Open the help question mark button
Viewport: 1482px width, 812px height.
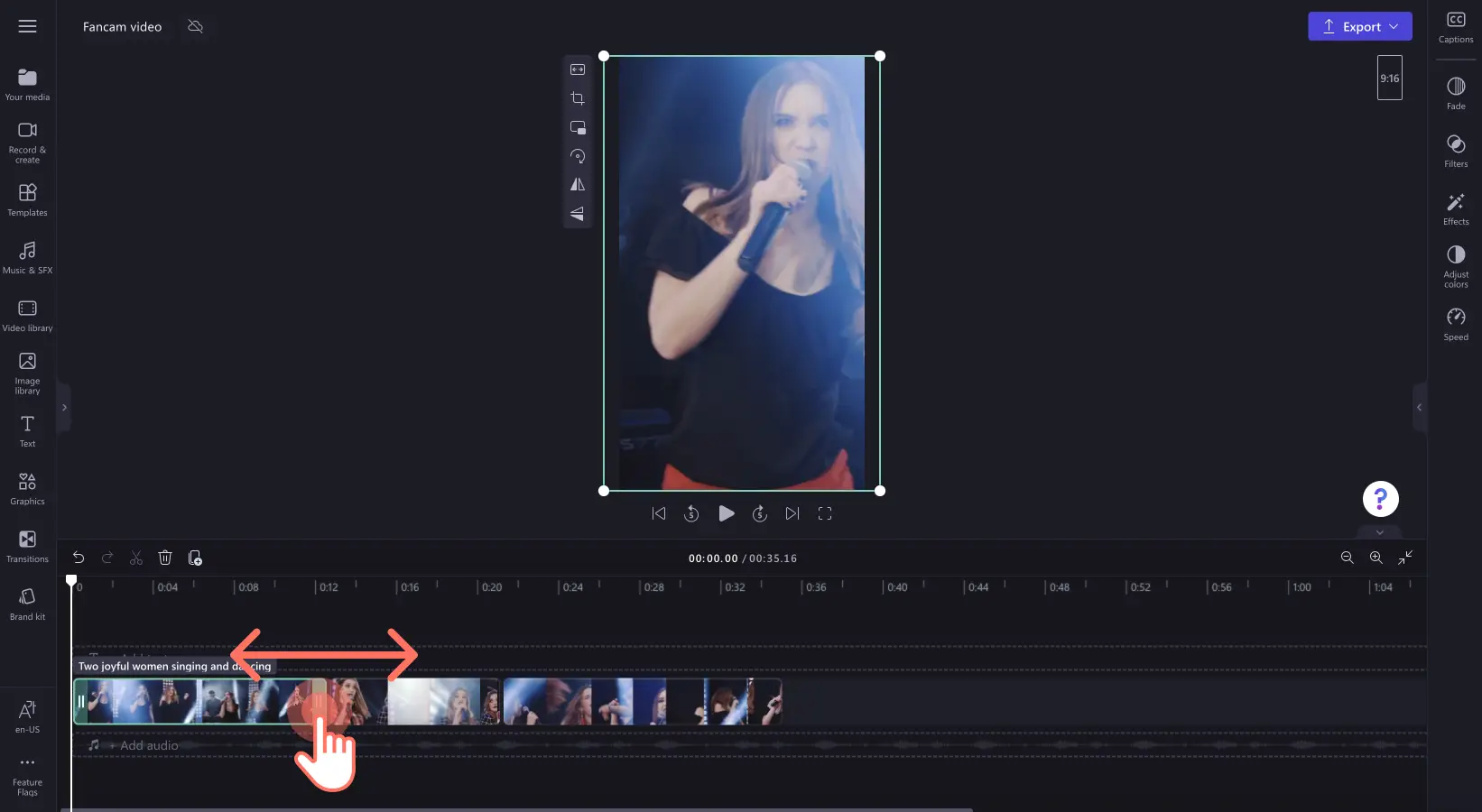point(1381,498)
